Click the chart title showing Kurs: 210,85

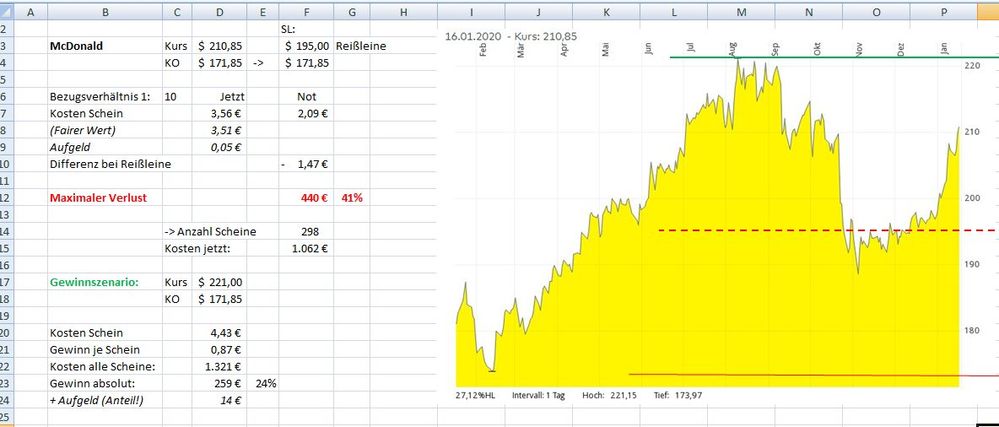(532, 35)
